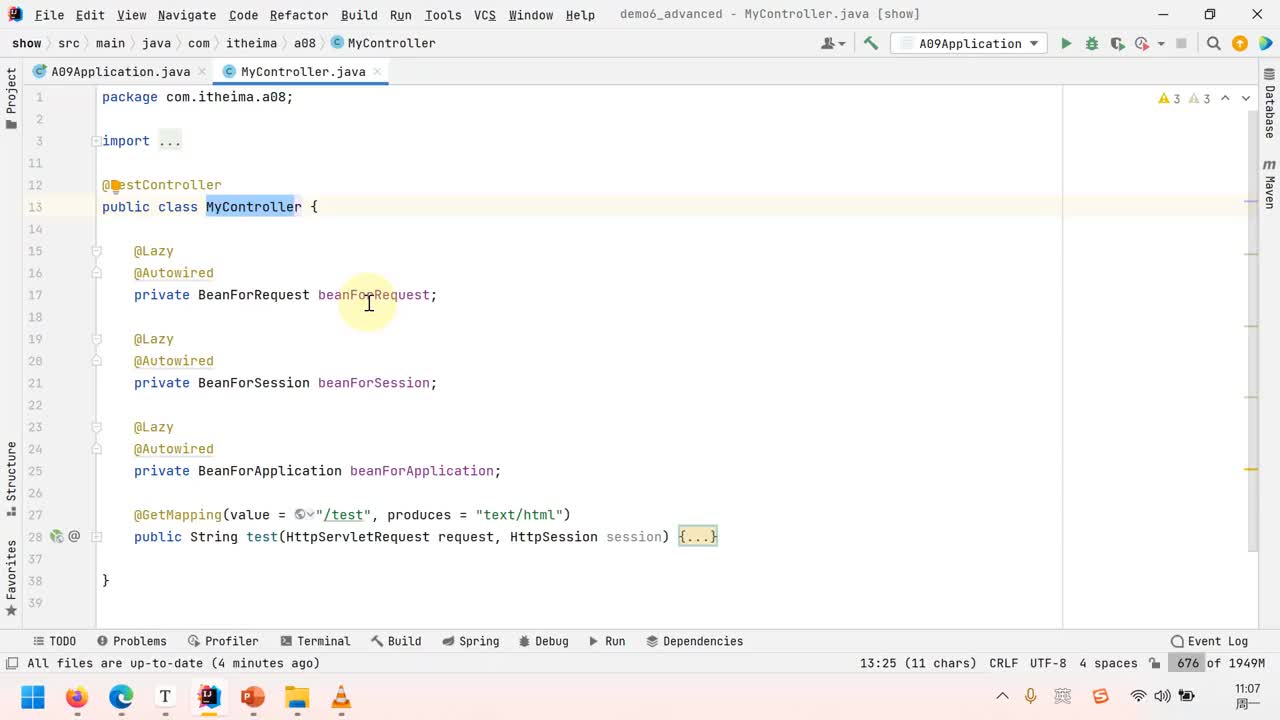Open VLC from the taskbar
Screen dimensions: 1280x720
[341, 697]
